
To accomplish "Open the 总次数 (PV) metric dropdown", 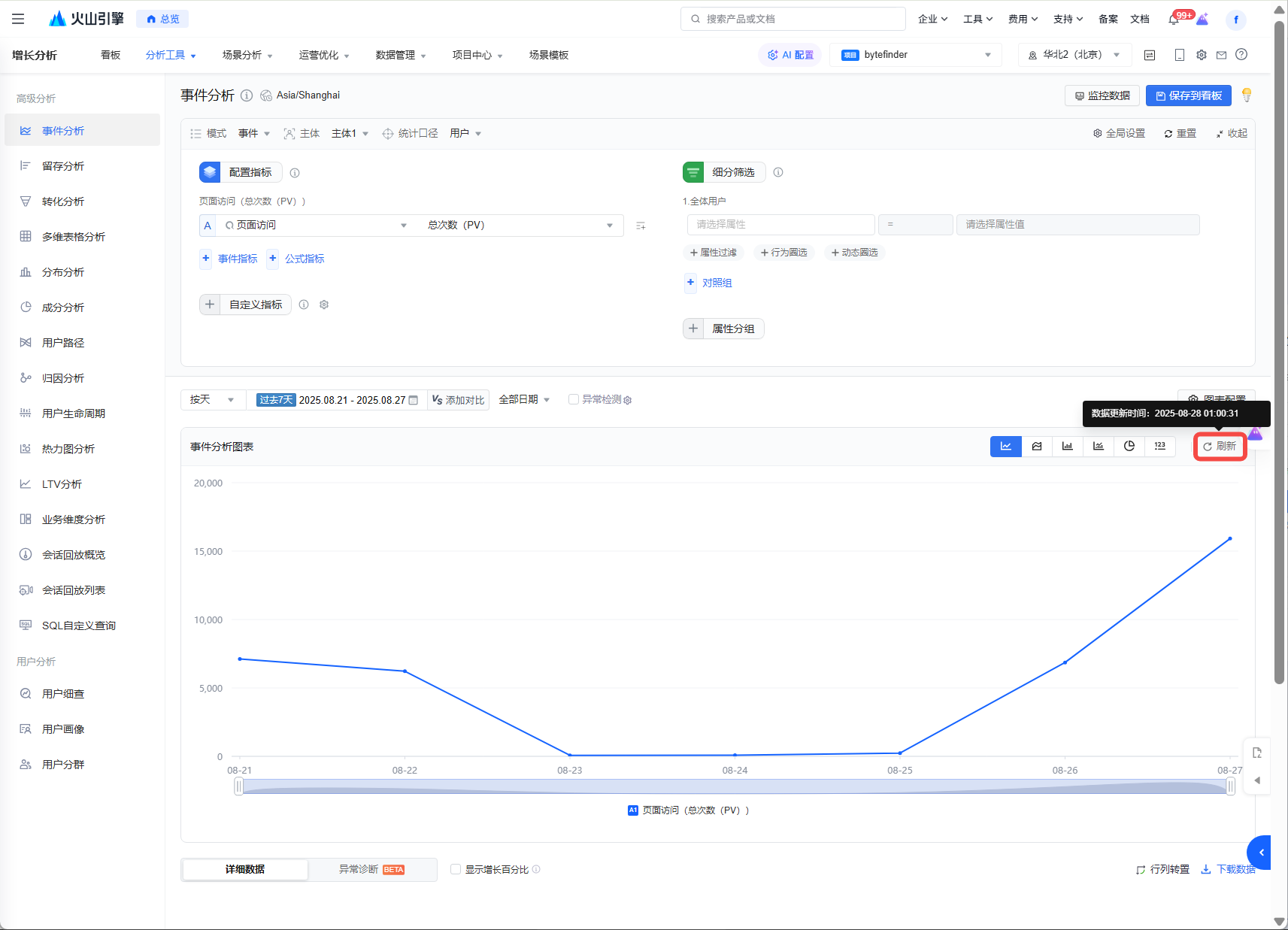I will 520,226.
